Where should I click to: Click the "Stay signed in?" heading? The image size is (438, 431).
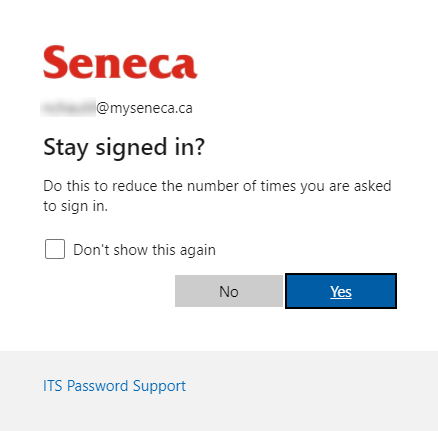point(124,147)
